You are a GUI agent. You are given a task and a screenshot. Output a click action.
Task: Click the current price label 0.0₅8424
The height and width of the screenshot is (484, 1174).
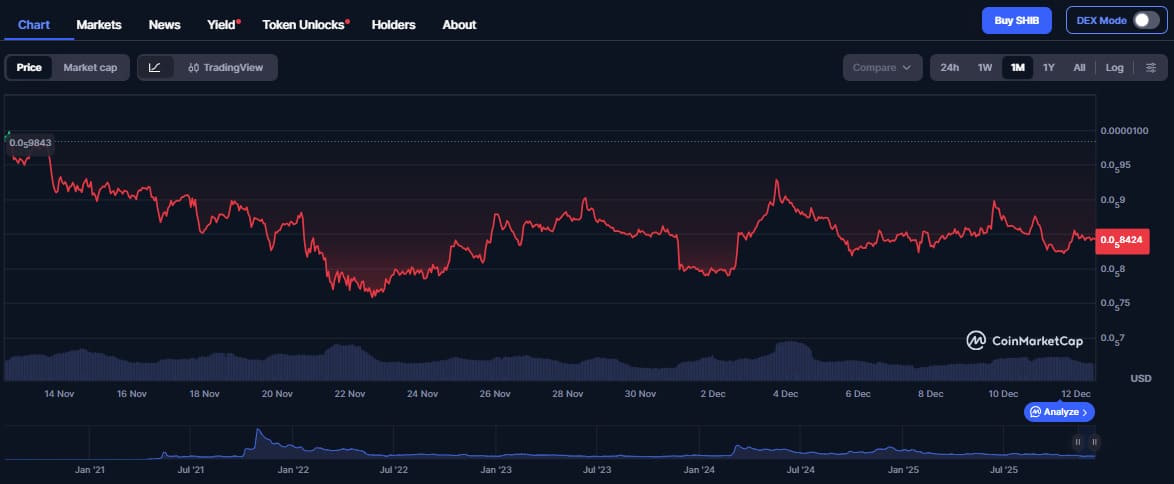coord(1123,240)
